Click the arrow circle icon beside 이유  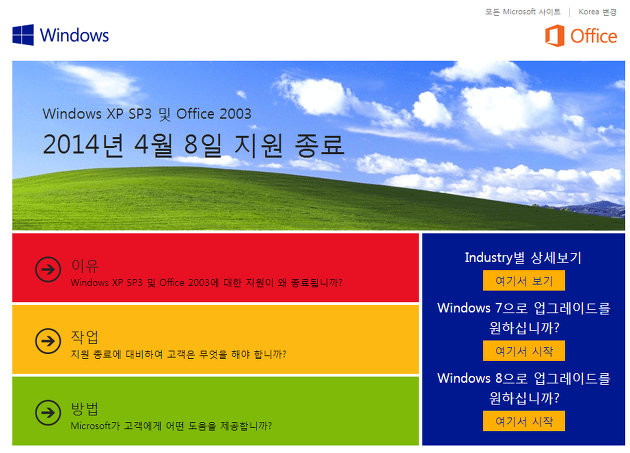48,269
